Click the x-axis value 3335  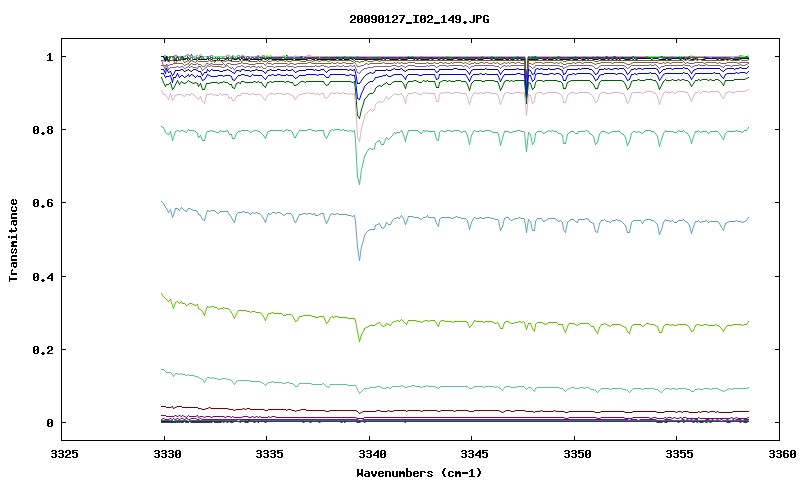(x=267, y=454)
